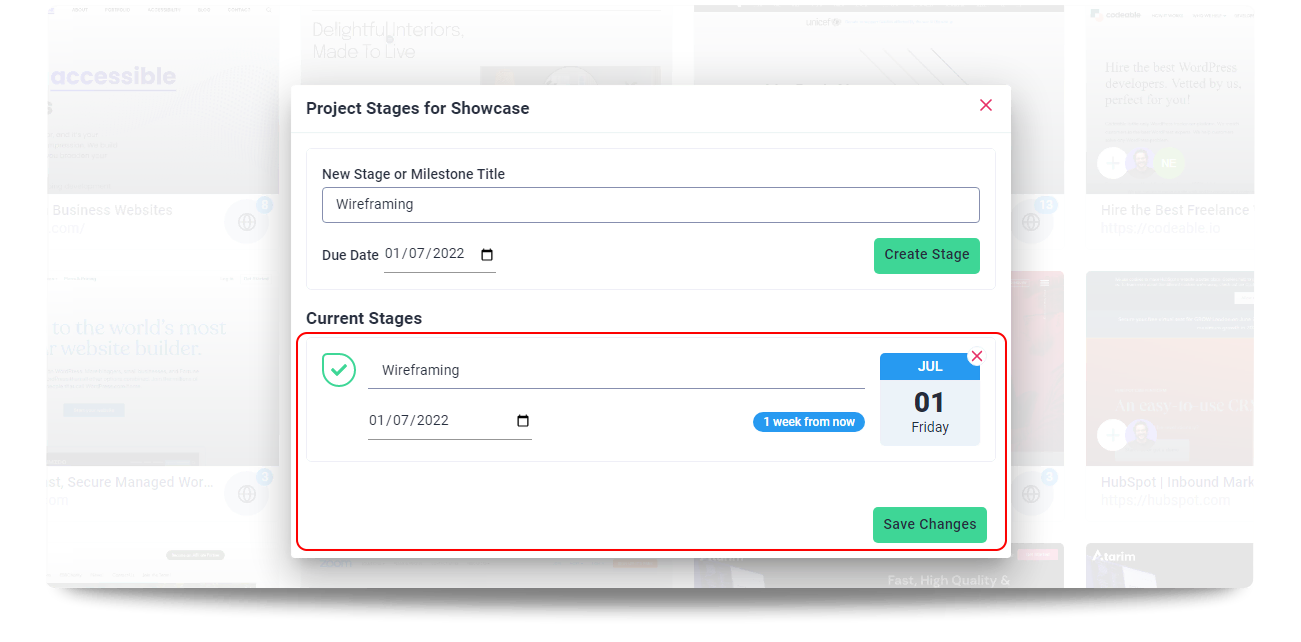Click the calendar icon beside the Due Date field
The height and width of the screenshot is (642, 1301).
pos(486,255)
